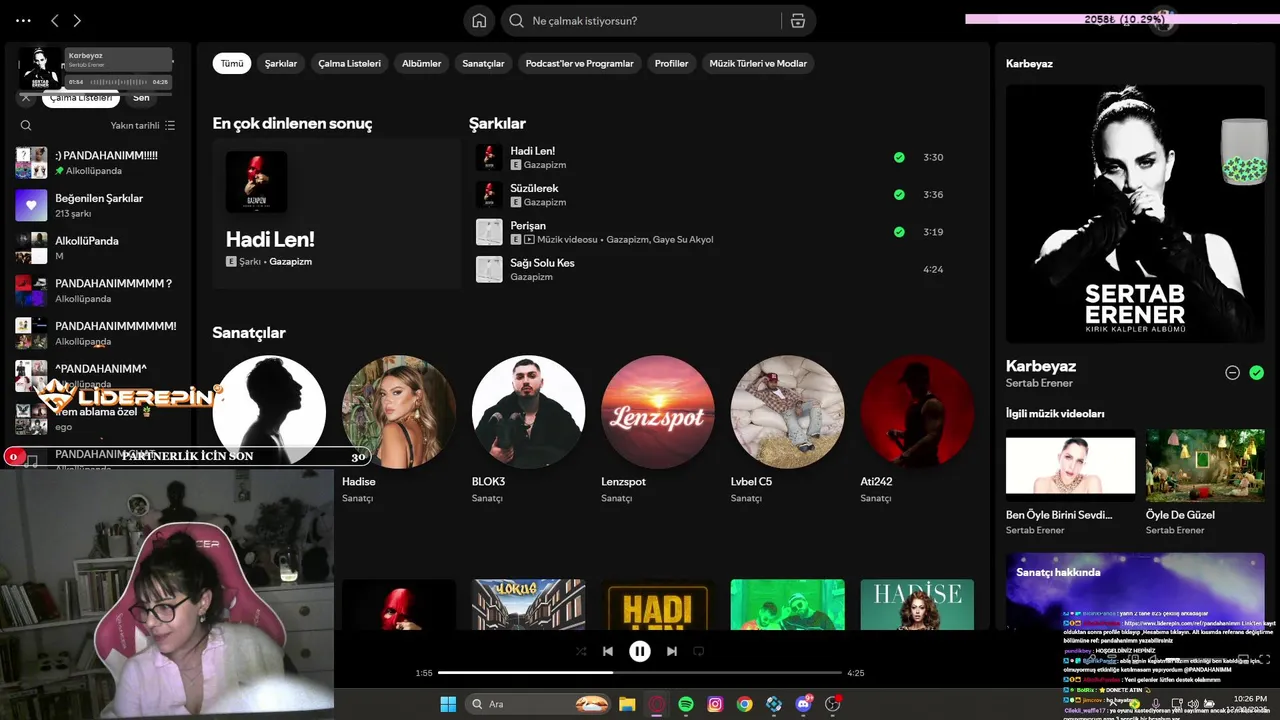Open Instagram from the taskbar
This screenshot has height=720, width=1280.
click(715, 704)
